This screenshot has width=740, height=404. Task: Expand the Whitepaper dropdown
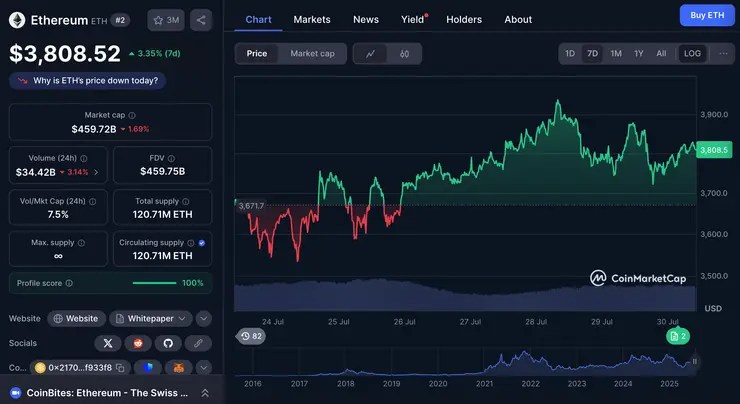coord(181,318)
